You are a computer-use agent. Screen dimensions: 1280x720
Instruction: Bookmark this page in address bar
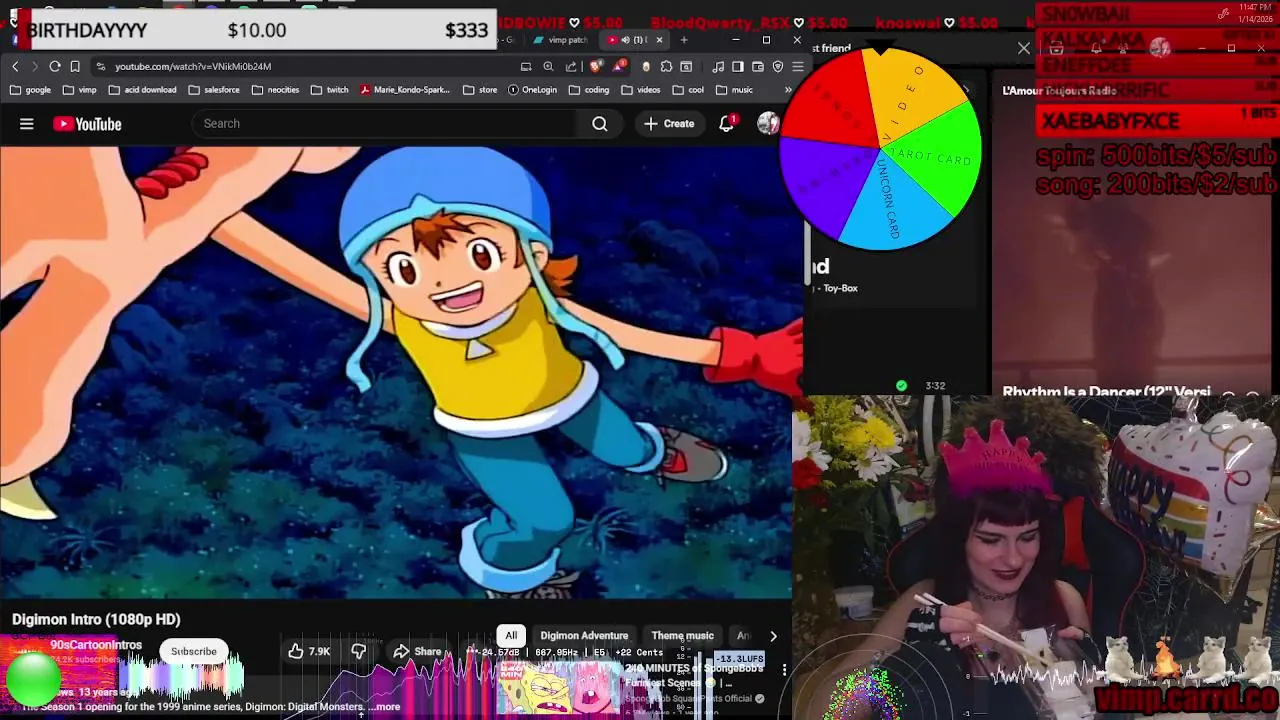[75, 66]
